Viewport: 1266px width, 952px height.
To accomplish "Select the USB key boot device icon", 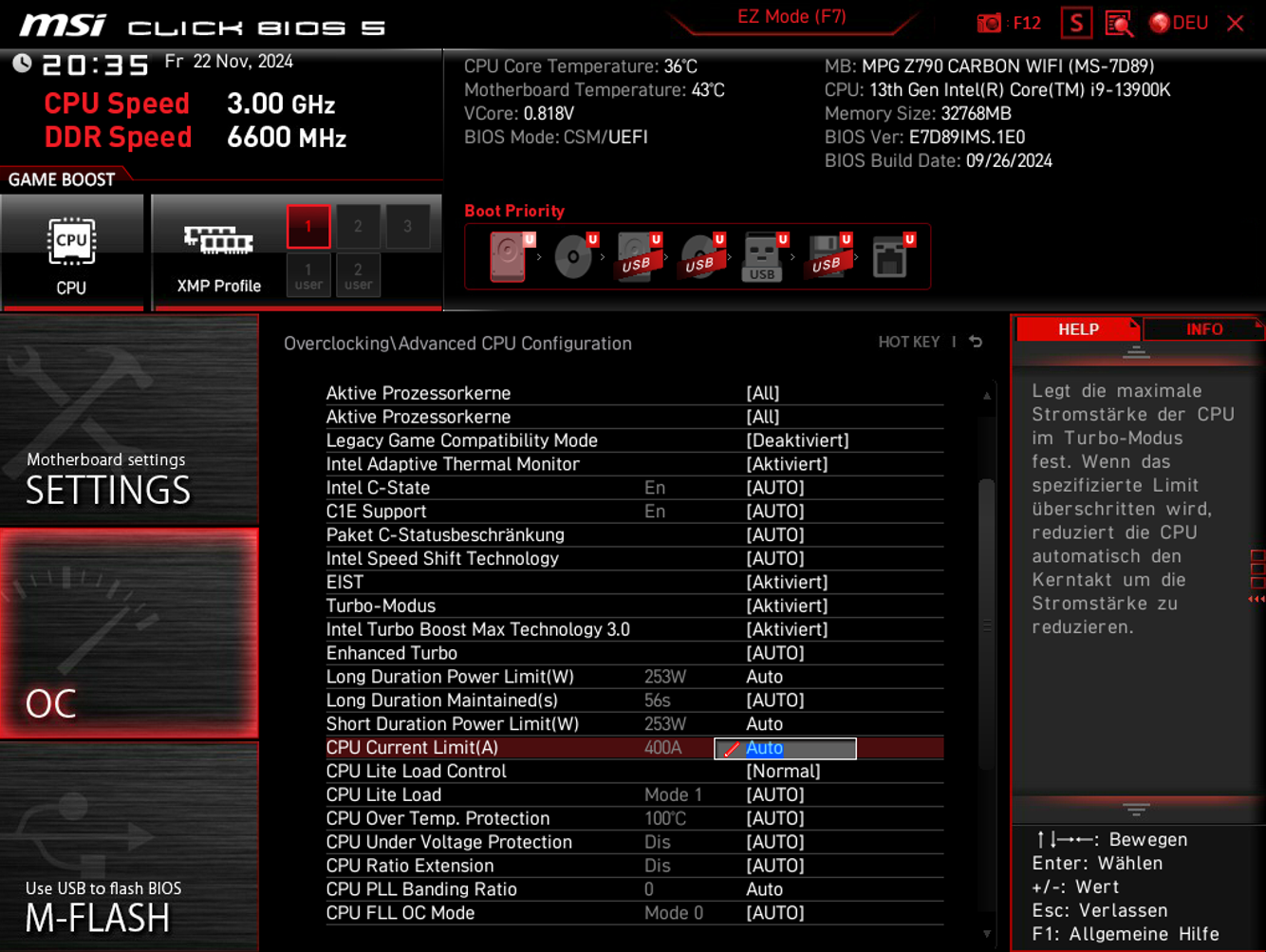I will pyautogui.click(x=765, y=256).
